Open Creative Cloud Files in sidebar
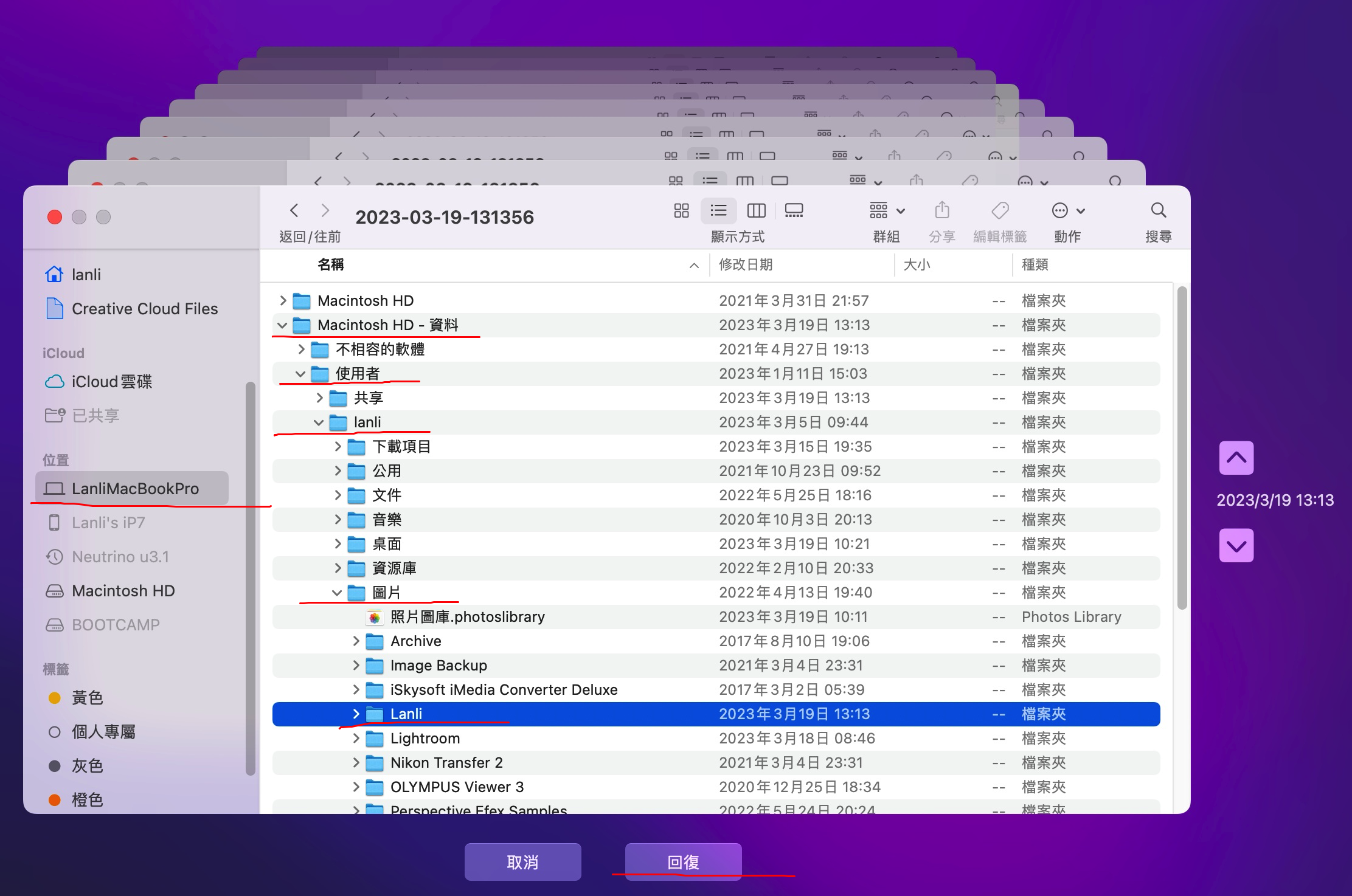Screen dimensions: 1352x896 [144, 309]
